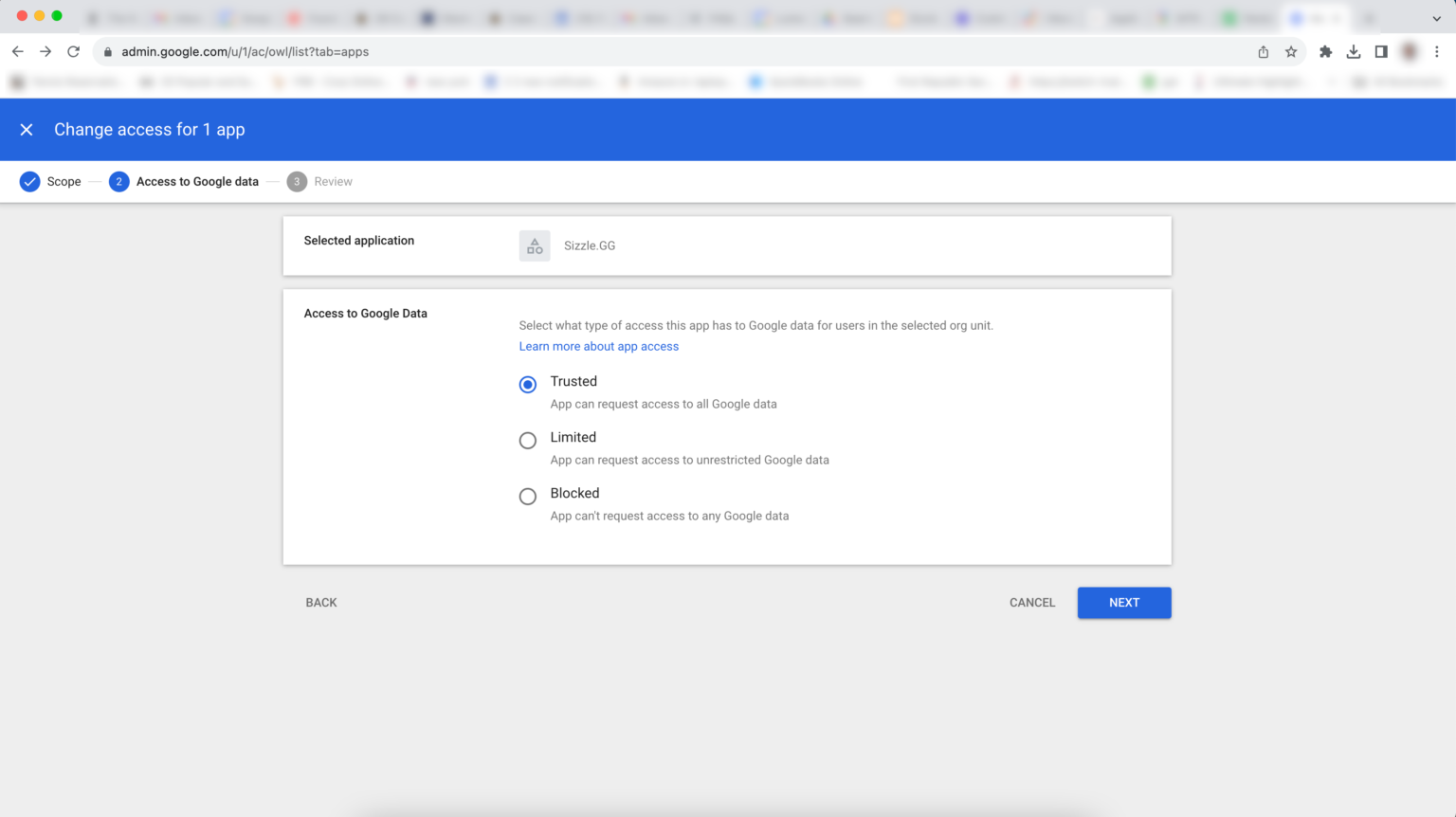The image size is (1456, 817).
Task: Click the browser profile avatar
Action: point(1409,51)
